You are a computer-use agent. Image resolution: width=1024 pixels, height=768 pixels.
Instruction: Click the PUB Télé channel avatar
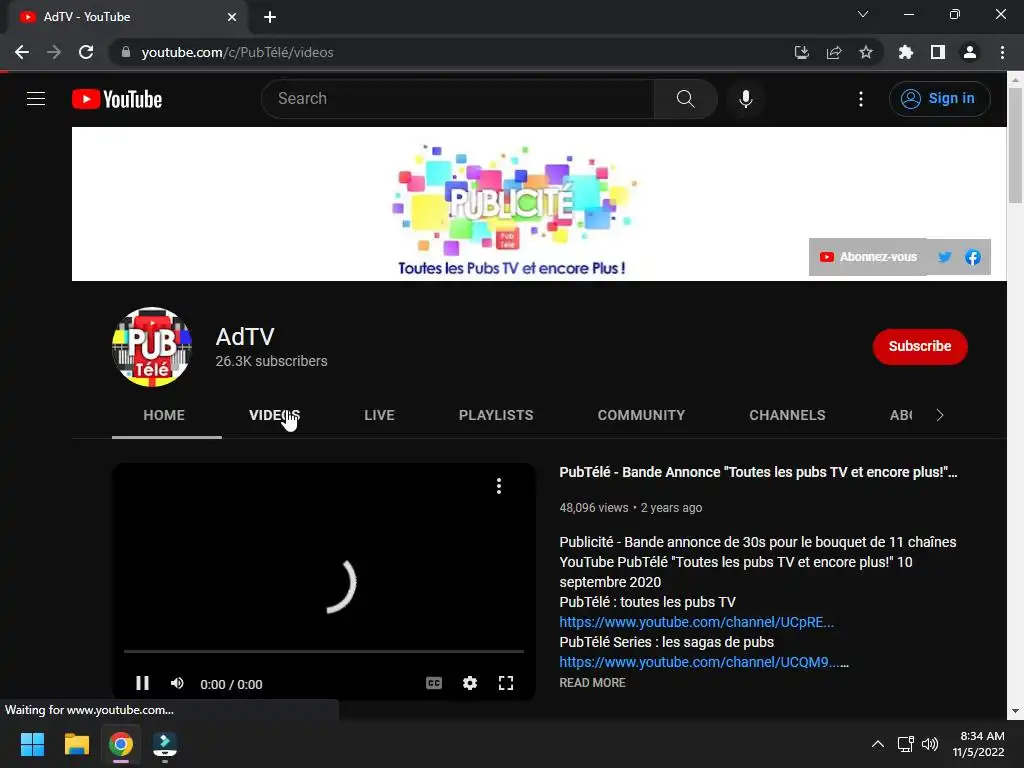pyautogui.click(x=152, y=347)
